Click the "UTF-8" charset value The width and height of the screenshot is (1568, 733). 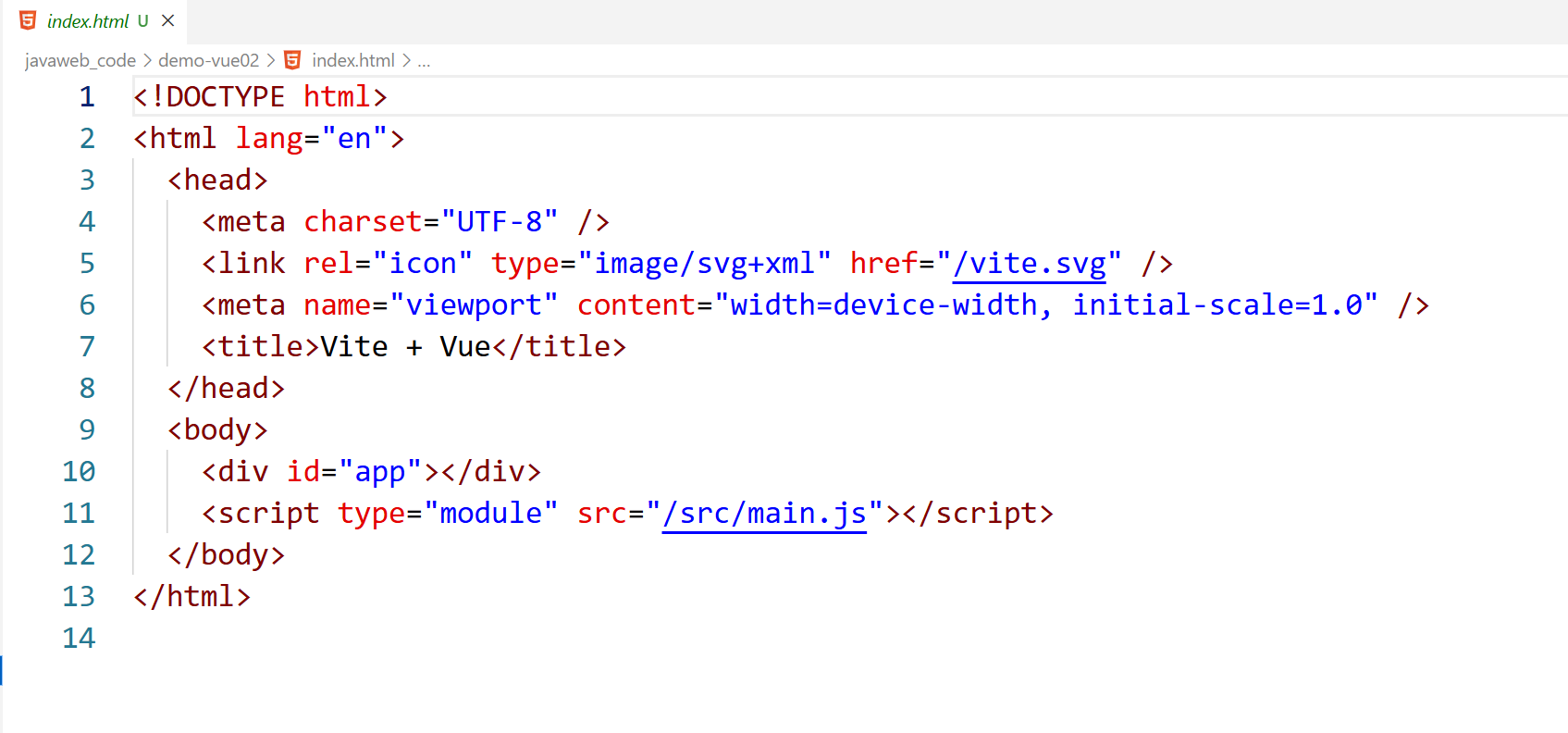[500, 221]
